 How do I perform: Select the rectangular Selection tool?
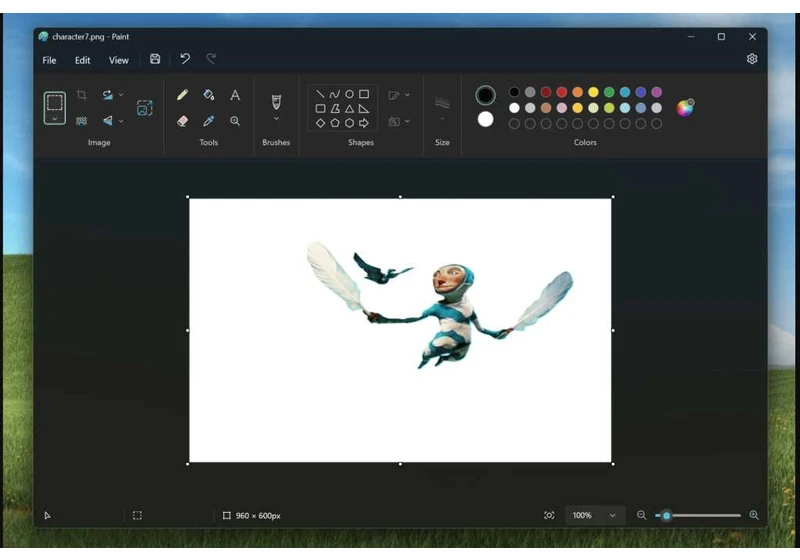pyautogui.click(x=55, y=103)
